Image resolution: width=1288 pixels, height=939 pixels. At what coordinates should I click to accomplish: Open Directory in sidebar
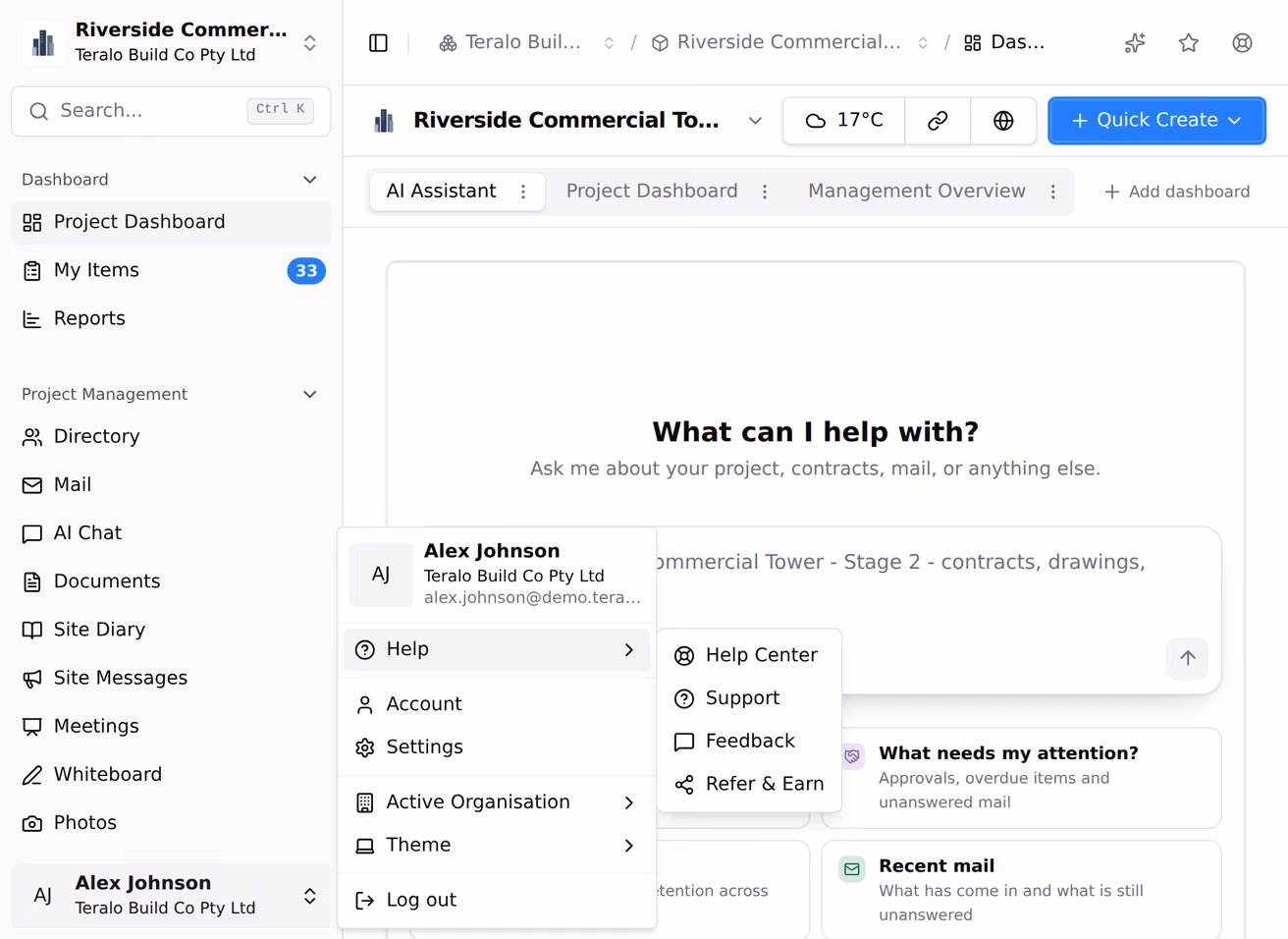(171, 436)
